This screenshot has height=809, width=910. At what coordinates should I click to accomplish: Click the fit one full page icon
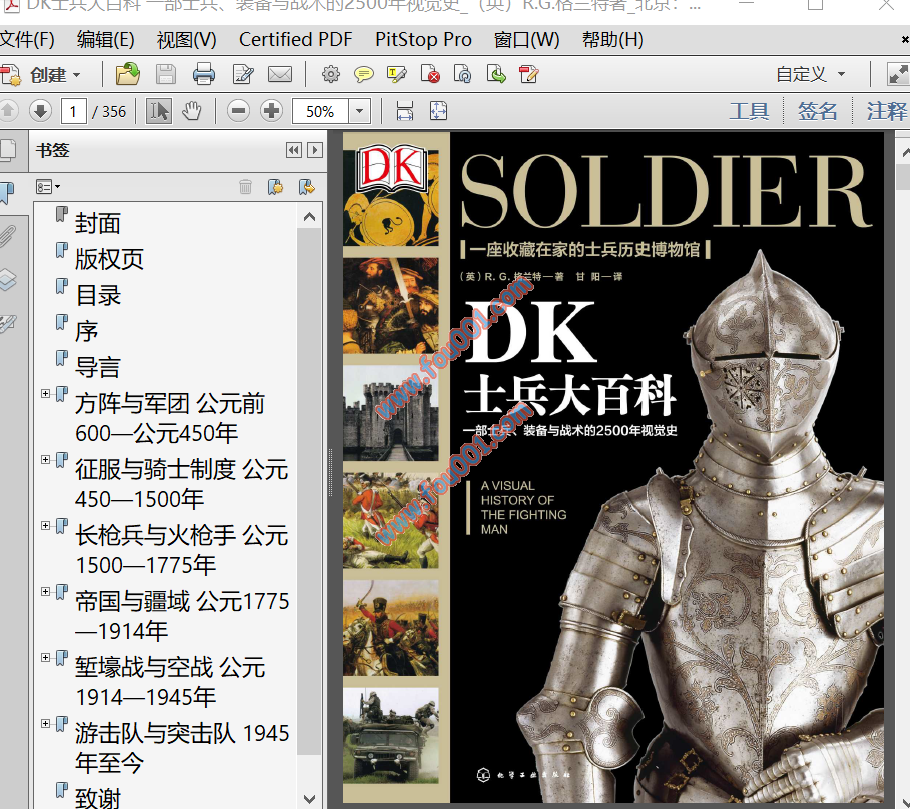tap(438, 111)
